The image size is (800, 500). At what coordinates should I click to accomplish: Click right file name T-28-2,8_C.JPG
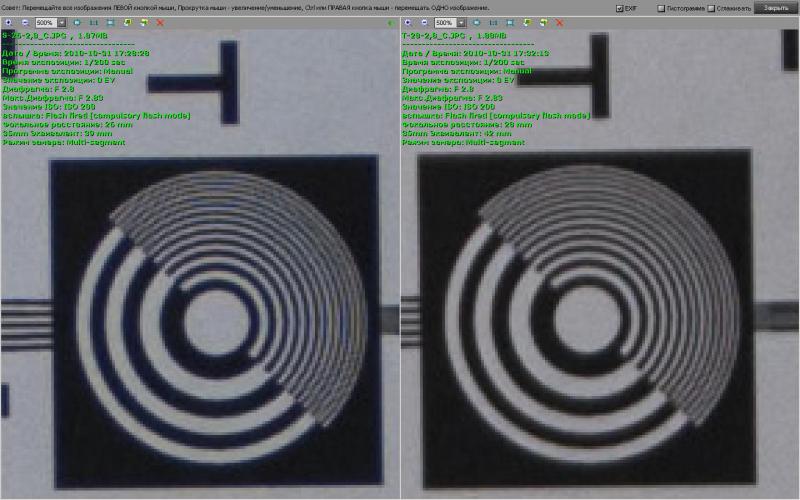(x=433, y=36)
